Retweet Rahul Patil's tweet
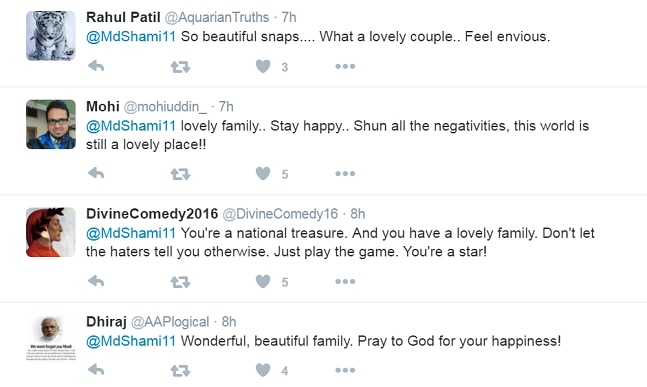647x387 pixels. pos(180,67)
